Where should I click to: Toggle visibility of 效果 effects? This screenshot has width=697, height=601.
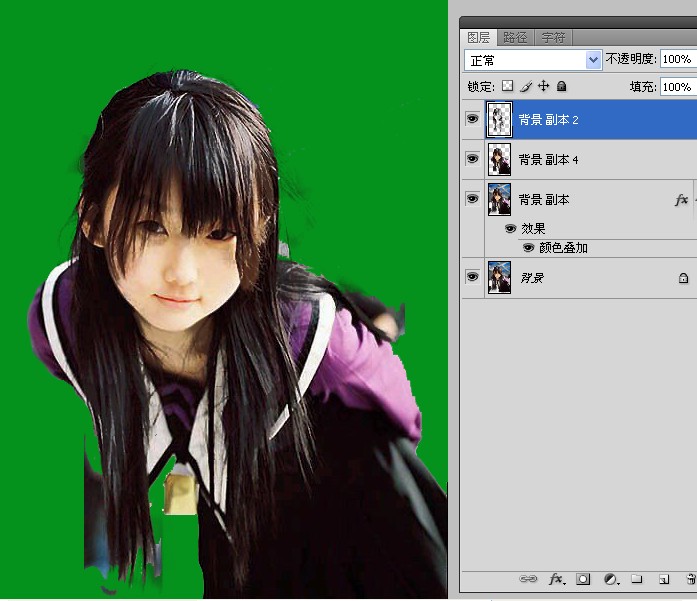510,228
